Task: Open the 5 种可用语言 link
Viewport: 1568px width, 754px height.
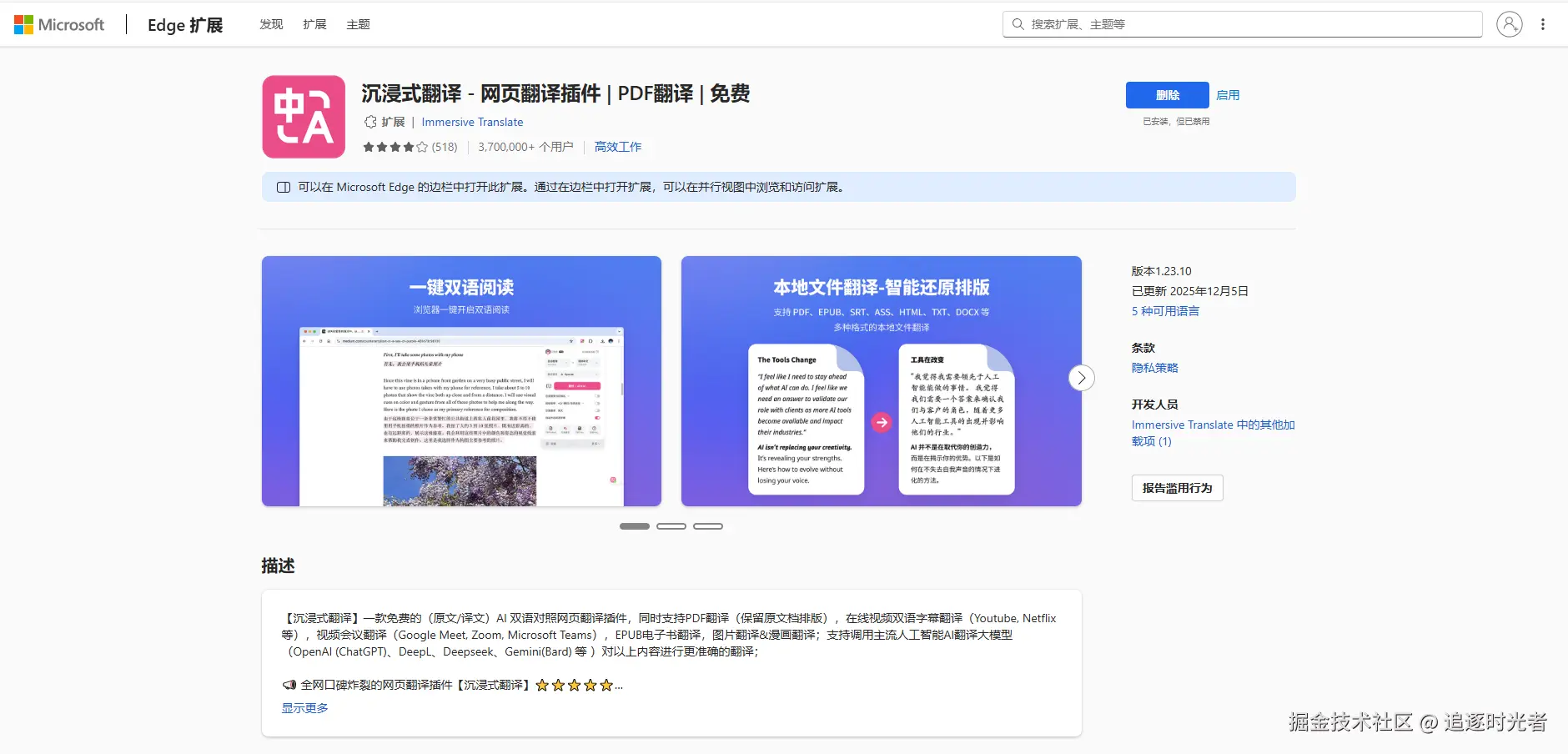Action: 1165,311
